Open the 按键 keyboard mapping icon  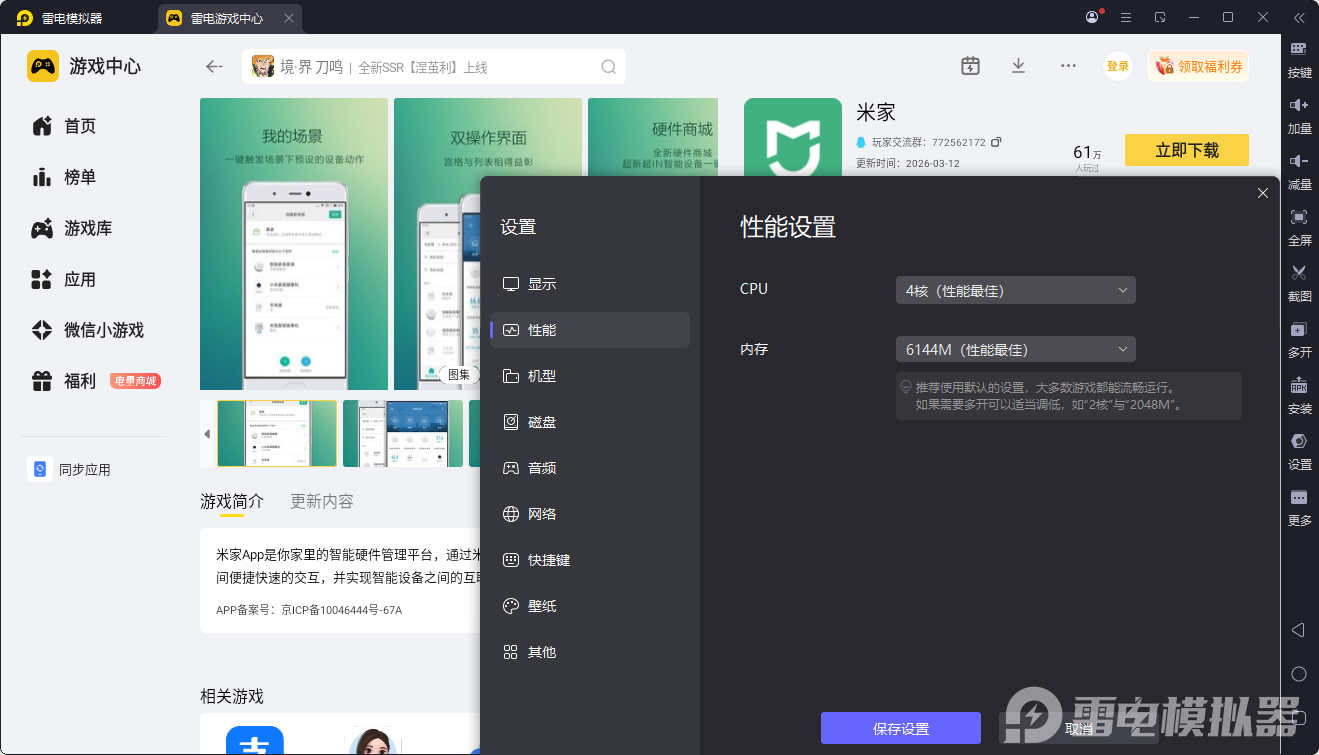click(1298, 50)
